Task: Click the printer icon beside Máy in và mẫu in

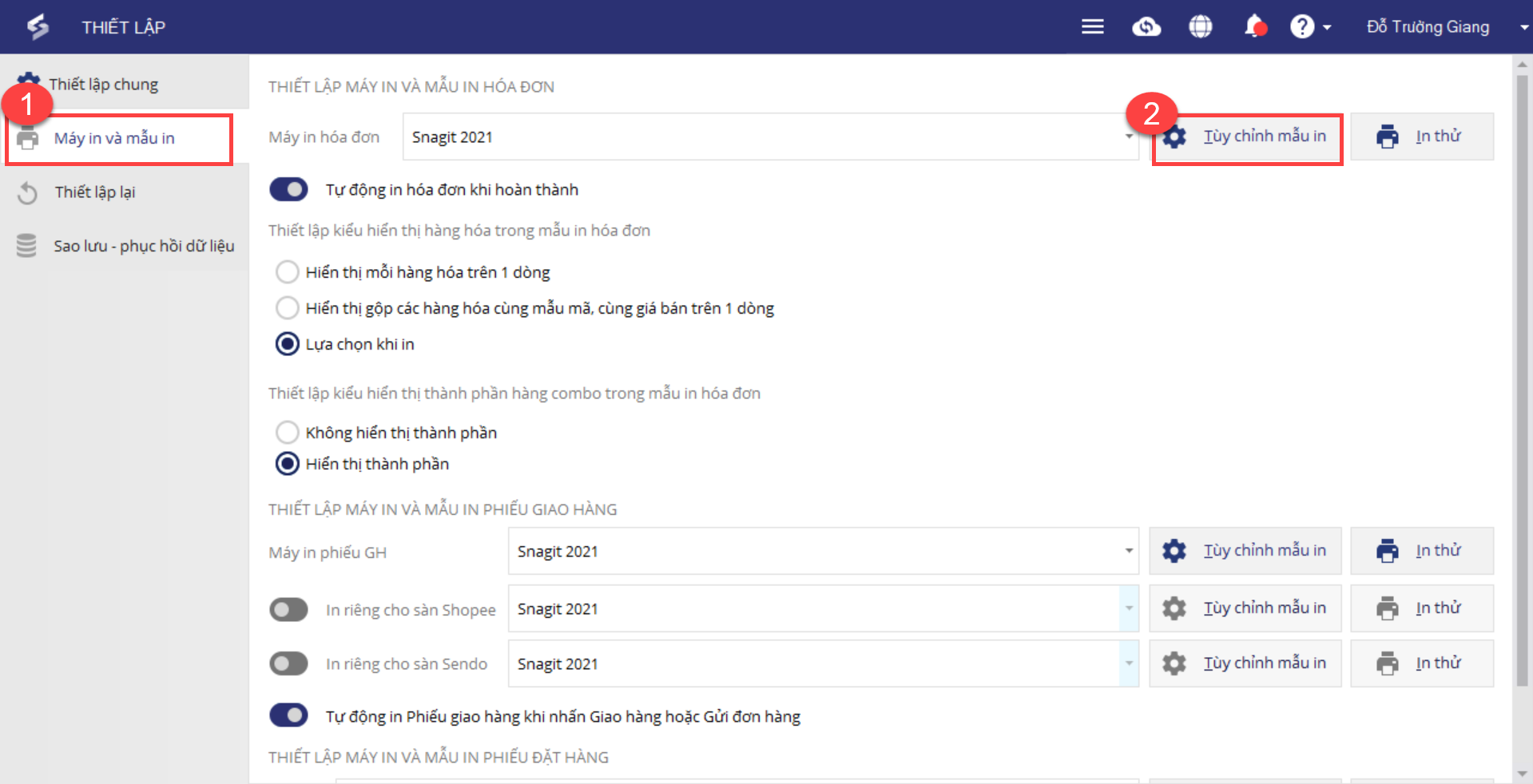Action: tap(28, 138)
